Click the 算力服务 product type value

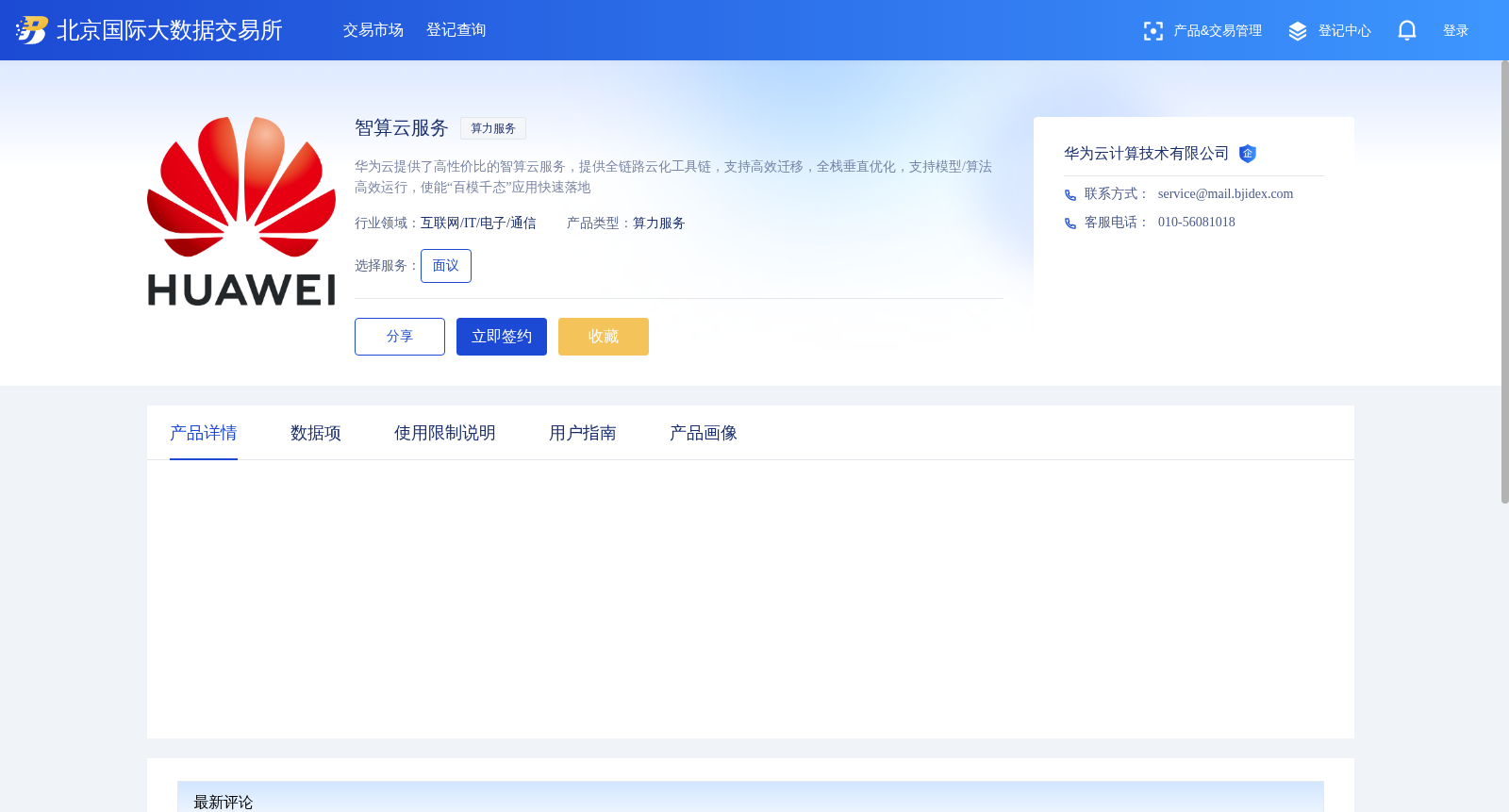pyautogui.click(x=659, y=224)
